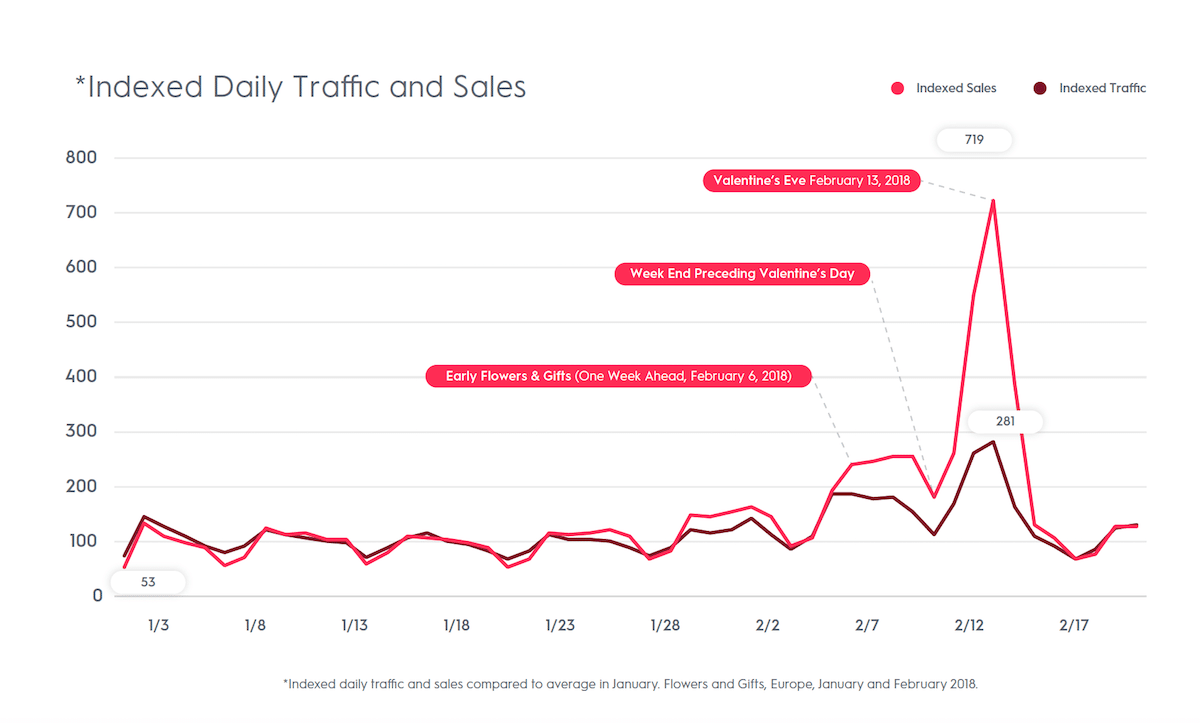Image resolution: width=1200 pixels, height=723 pixels.
Task: Click the 2/17 date axis label
Action: [x=1073, y=626]
